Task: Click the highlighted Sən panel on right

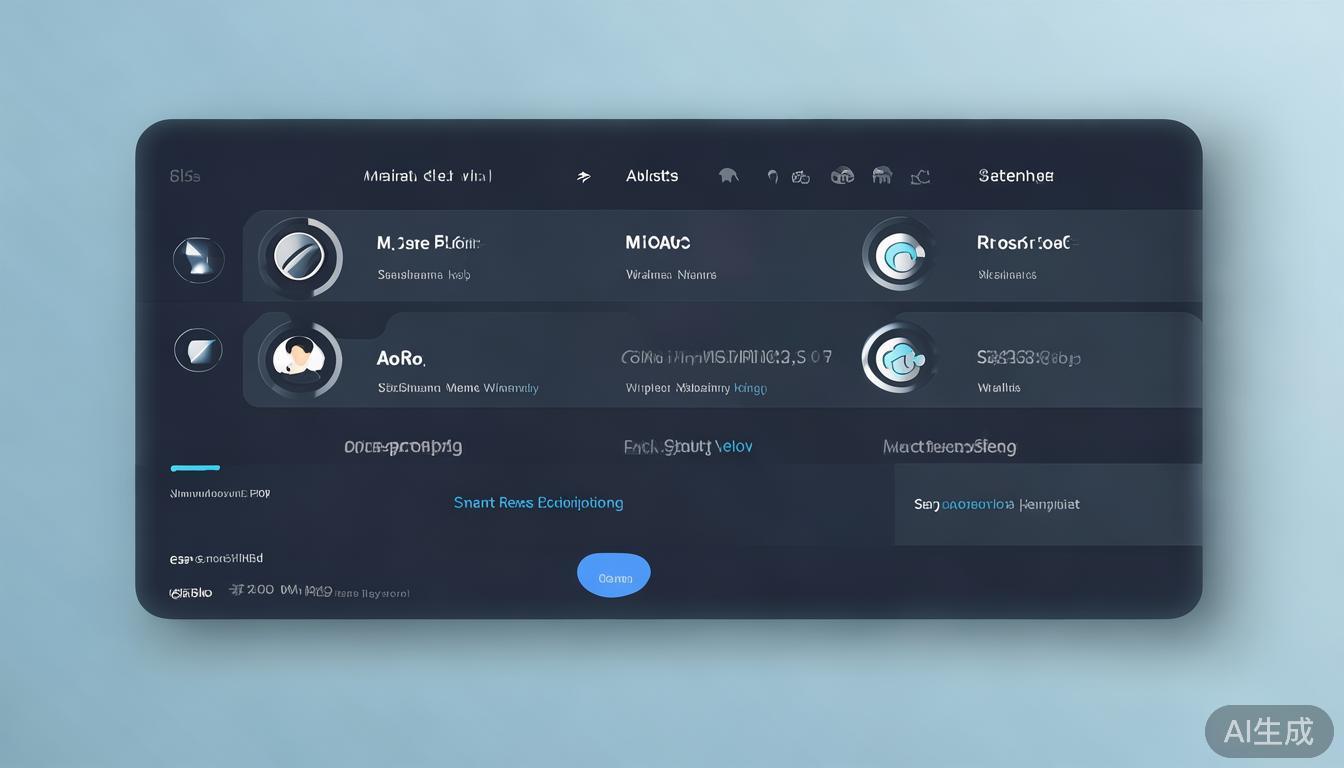Action: 1047,504
